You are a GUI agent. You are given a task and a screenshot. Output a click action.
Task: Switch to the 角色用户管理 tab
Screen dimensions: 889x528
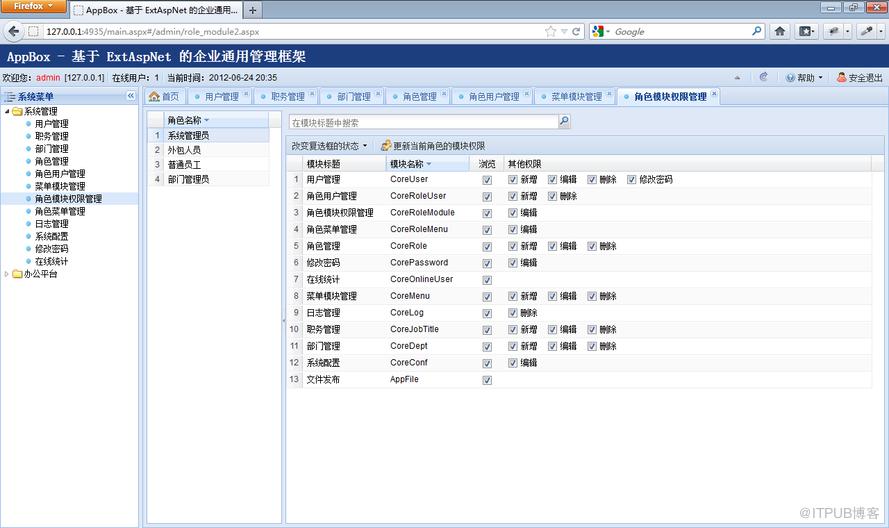[493, 97]
